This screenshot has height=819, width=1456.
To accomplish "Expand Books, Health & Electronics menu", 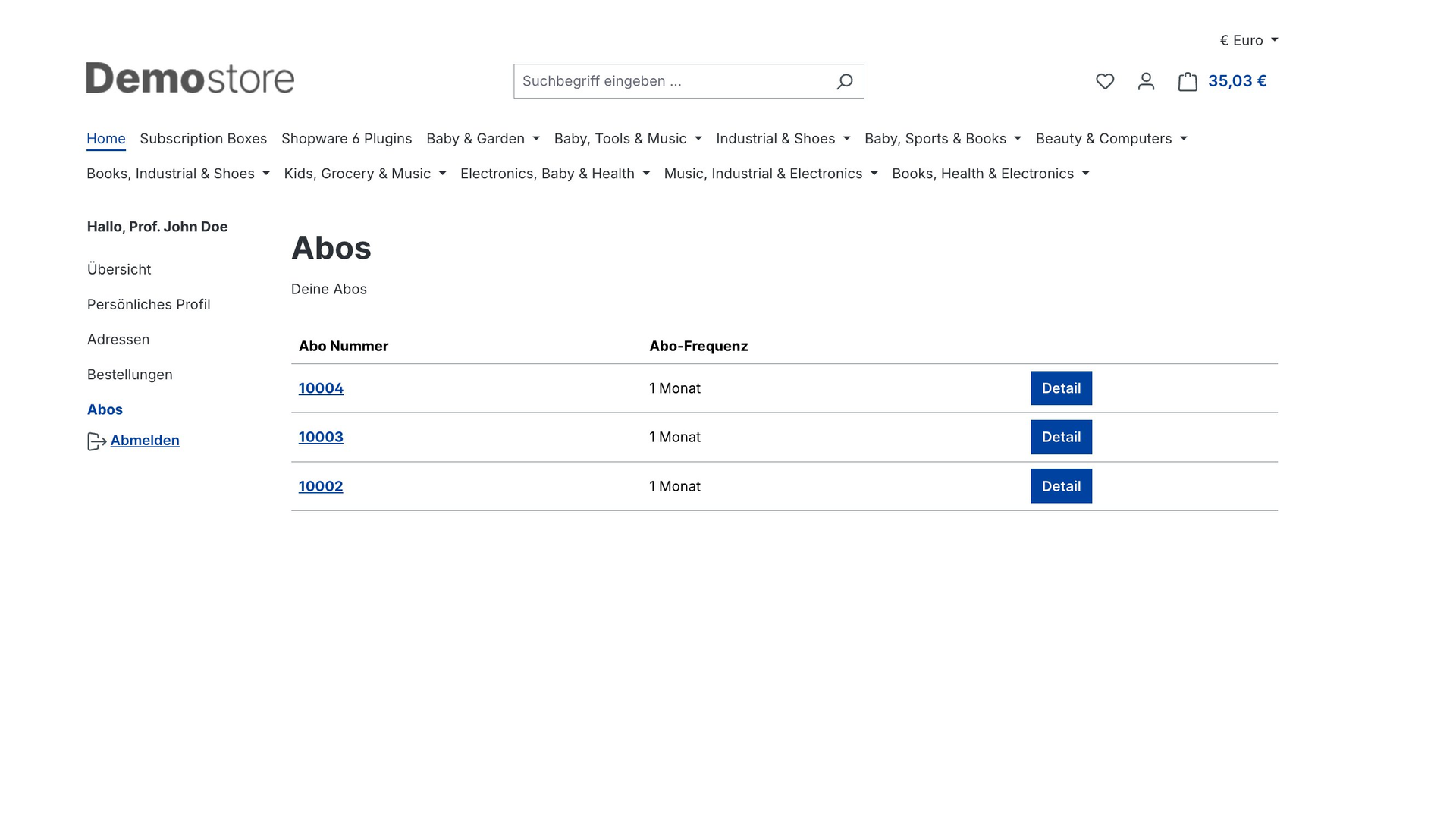I will tap(990, 174).
